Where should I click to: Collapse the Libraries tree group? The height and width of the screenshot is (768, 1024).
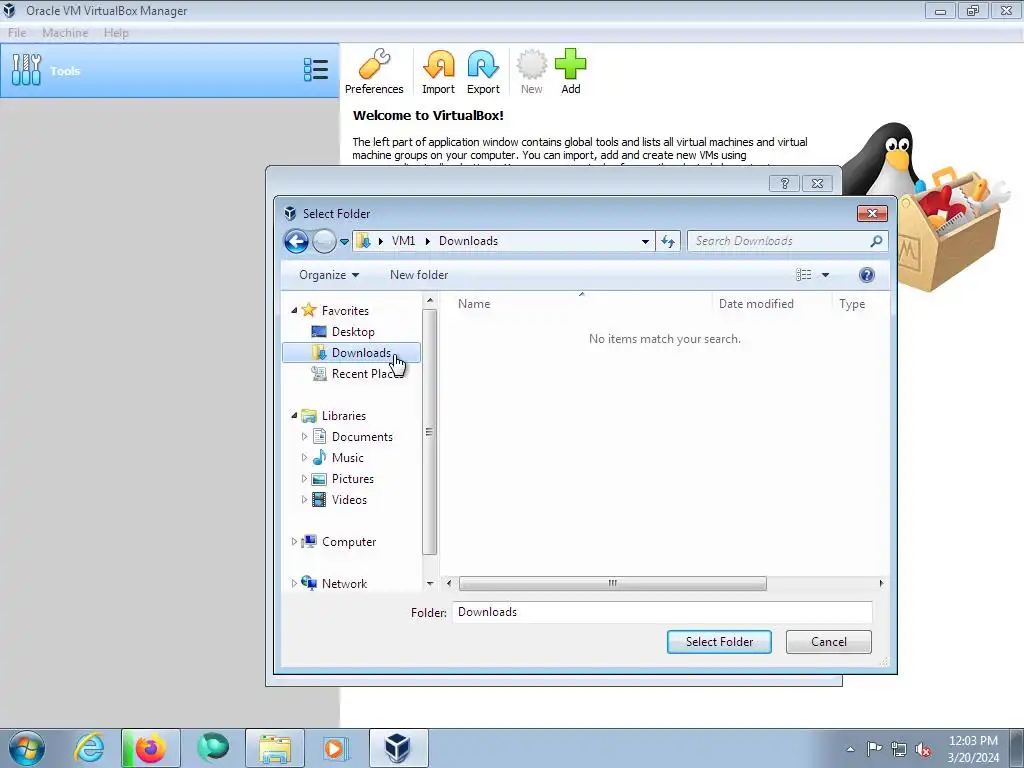[294, 415]
